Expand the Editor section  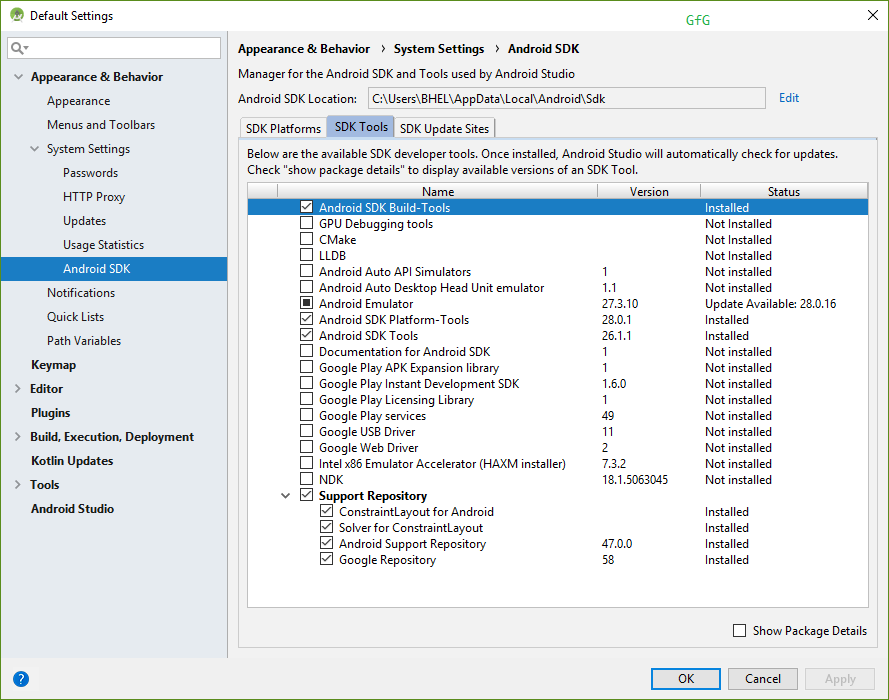click(x=18, y=388)
